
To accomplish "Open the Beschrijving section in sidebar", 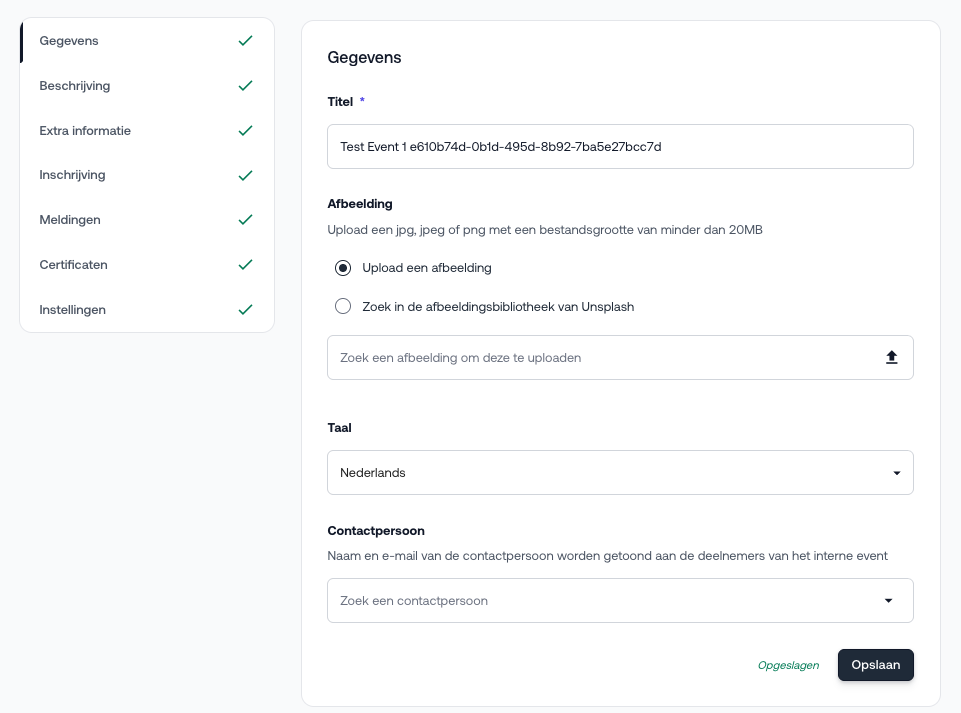I will click(75, 86).
